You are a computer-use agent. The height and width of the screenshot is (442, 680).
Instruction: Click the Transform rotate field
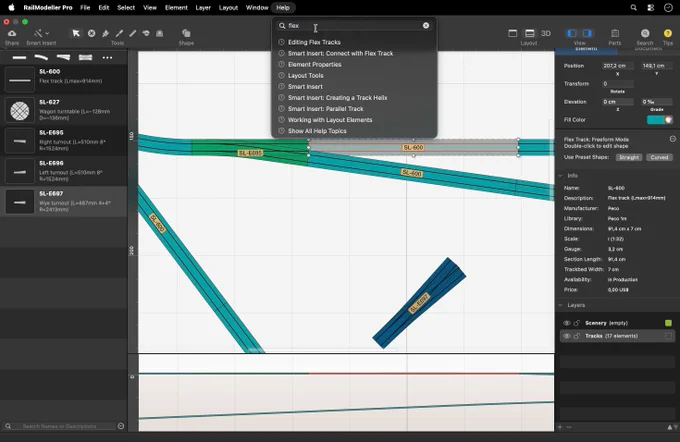pyautogui.click(x=618, y=84)
